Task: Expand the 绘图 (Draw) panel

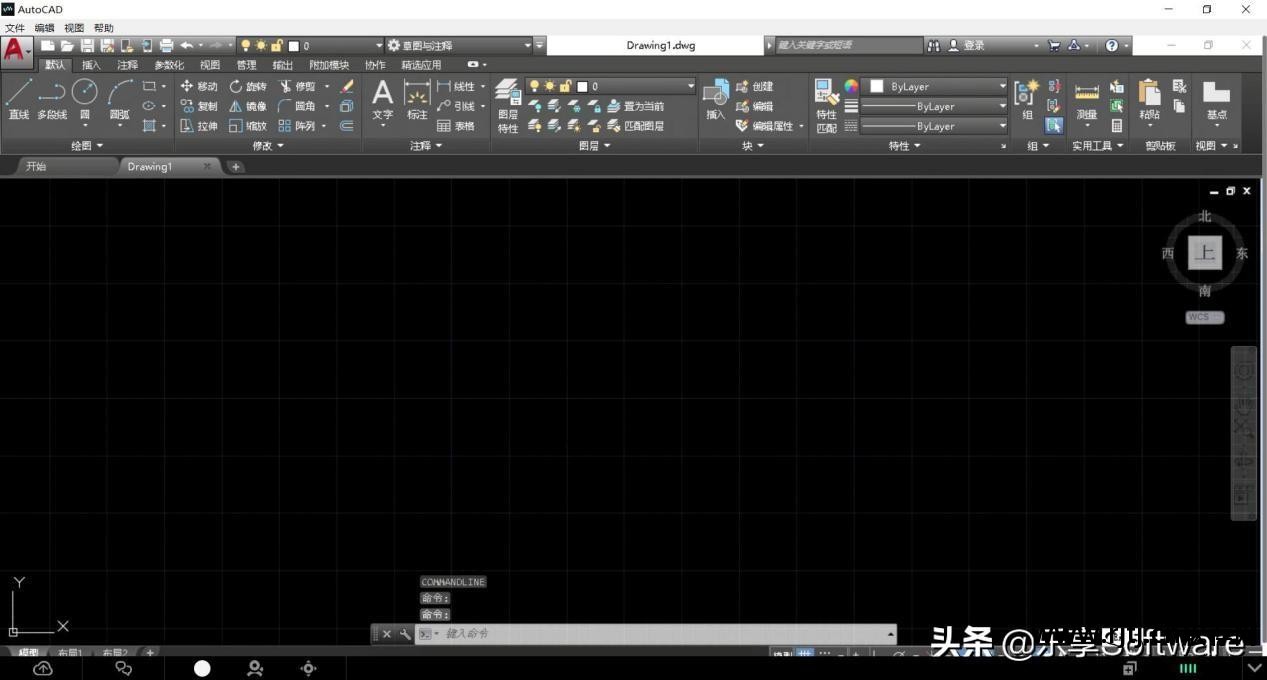Action: click(x=87, y=146)
